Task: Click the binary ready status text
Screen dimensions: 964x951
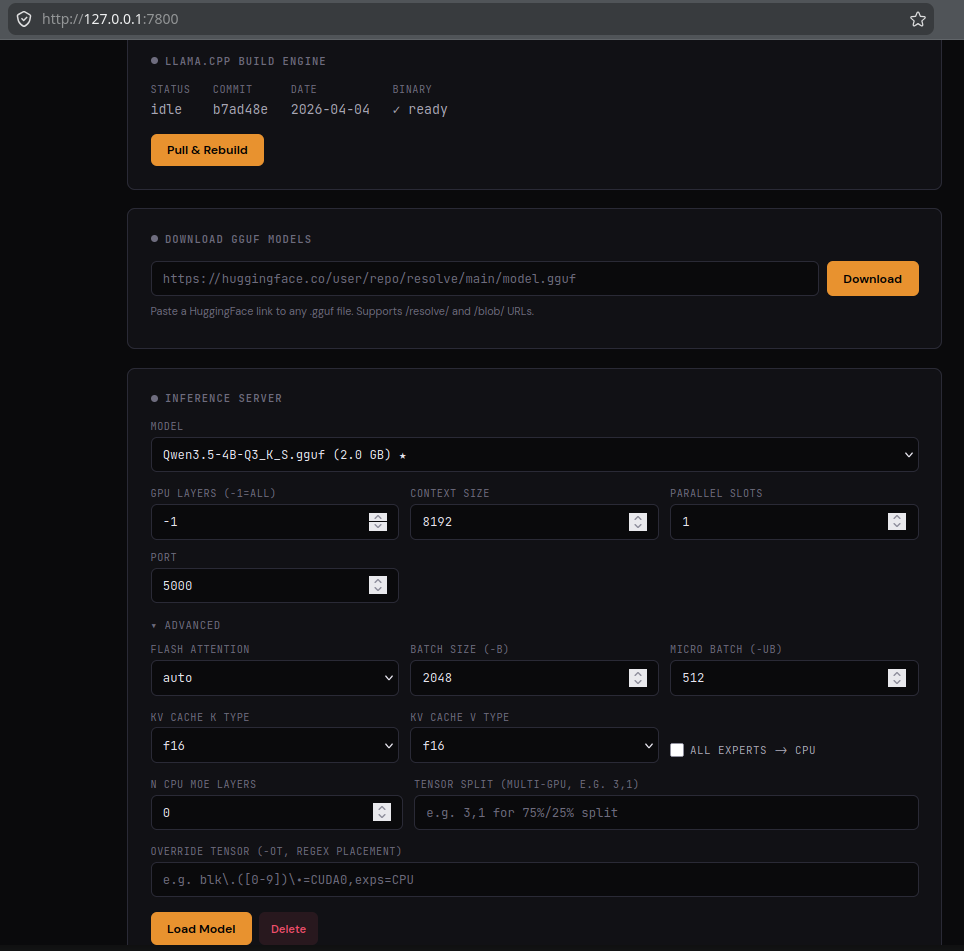Action: [x=420, y=109]
